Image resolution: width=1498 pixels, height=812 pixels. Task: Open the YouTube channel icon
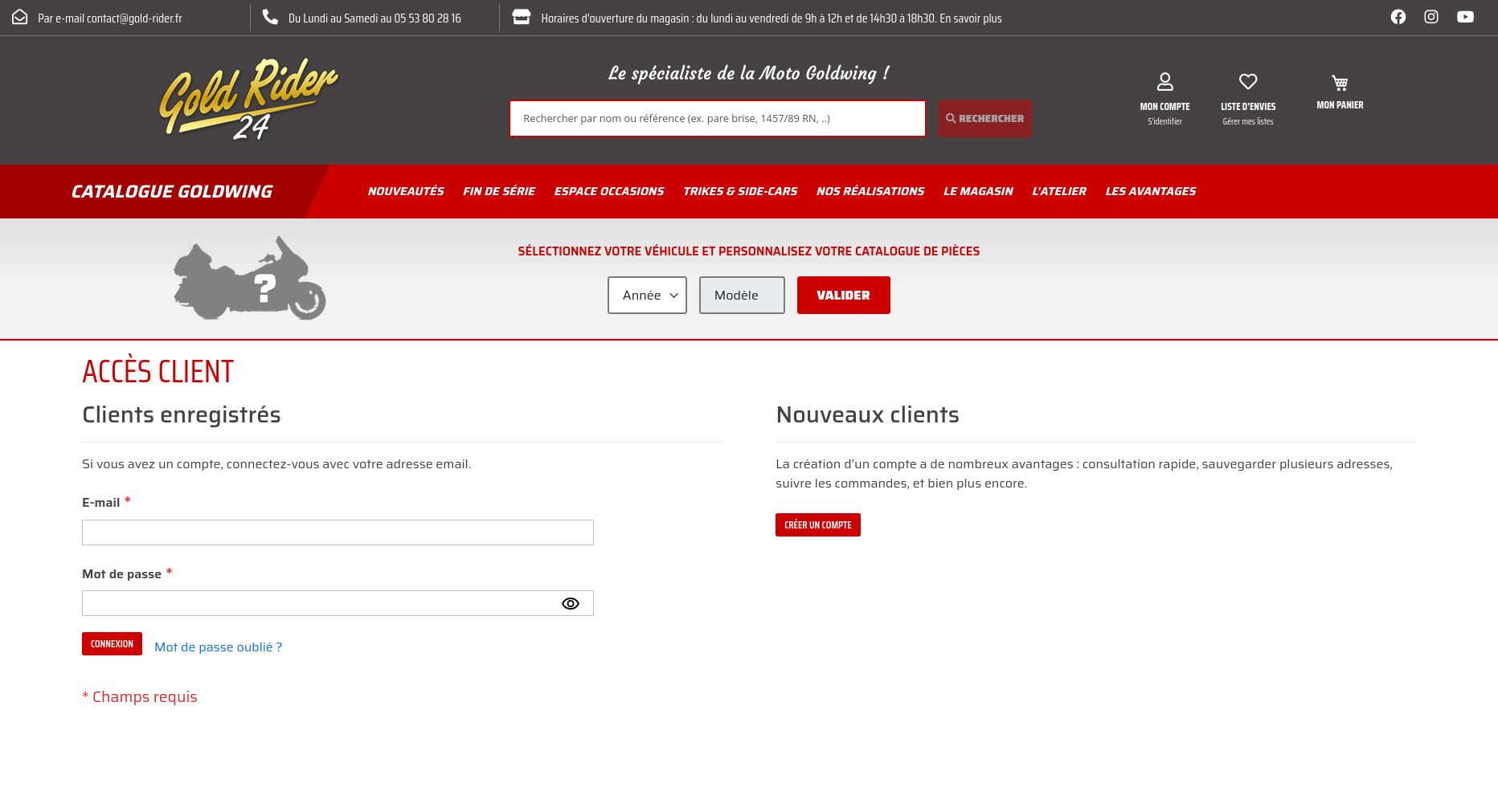[x=1465, y=17]
